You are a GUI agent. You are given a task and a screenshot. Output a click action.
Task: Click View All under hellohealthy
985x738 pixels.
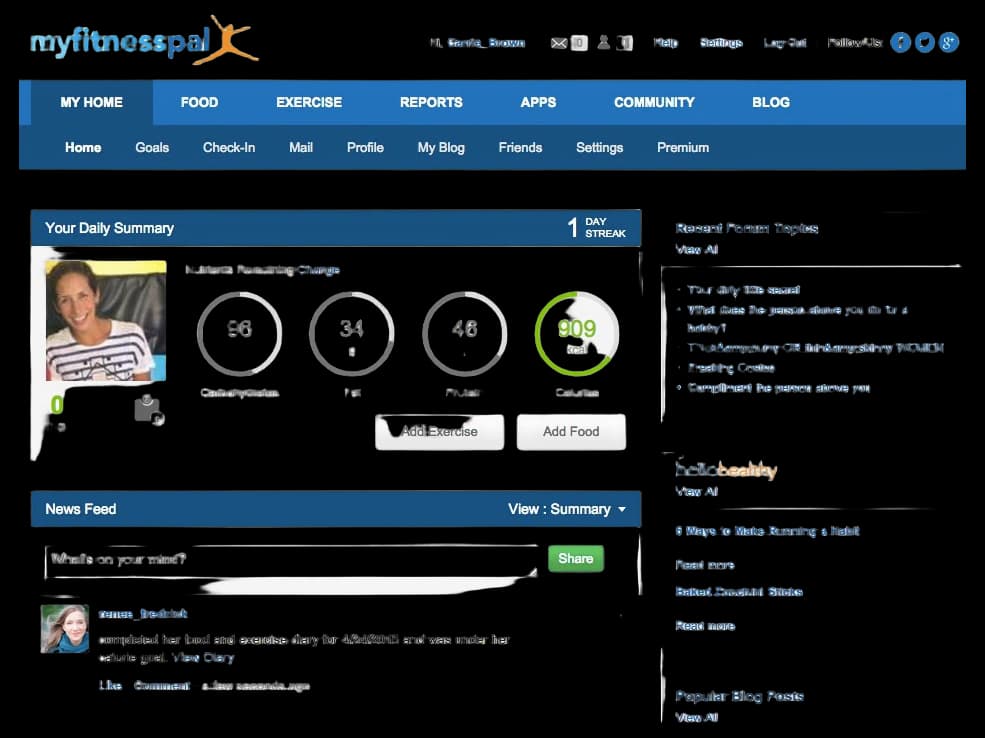click(x=696, y=491)
